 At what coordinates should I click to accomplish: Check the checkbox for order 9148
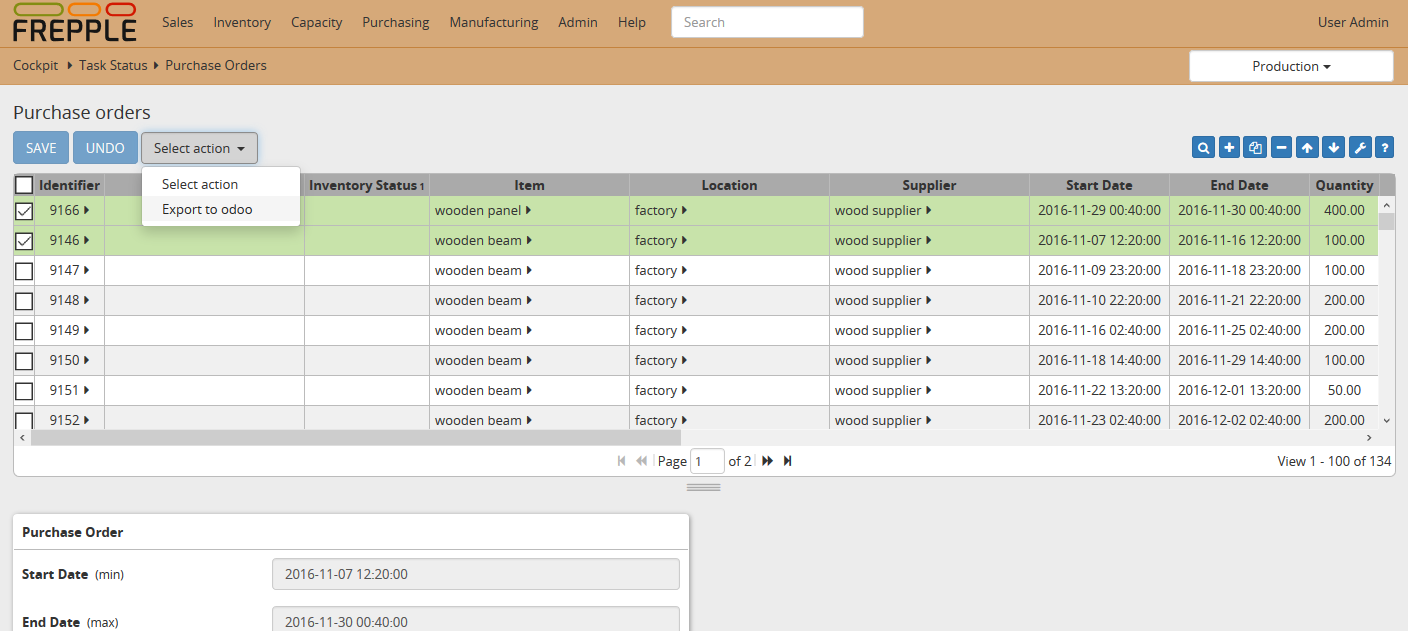point(23,300)
